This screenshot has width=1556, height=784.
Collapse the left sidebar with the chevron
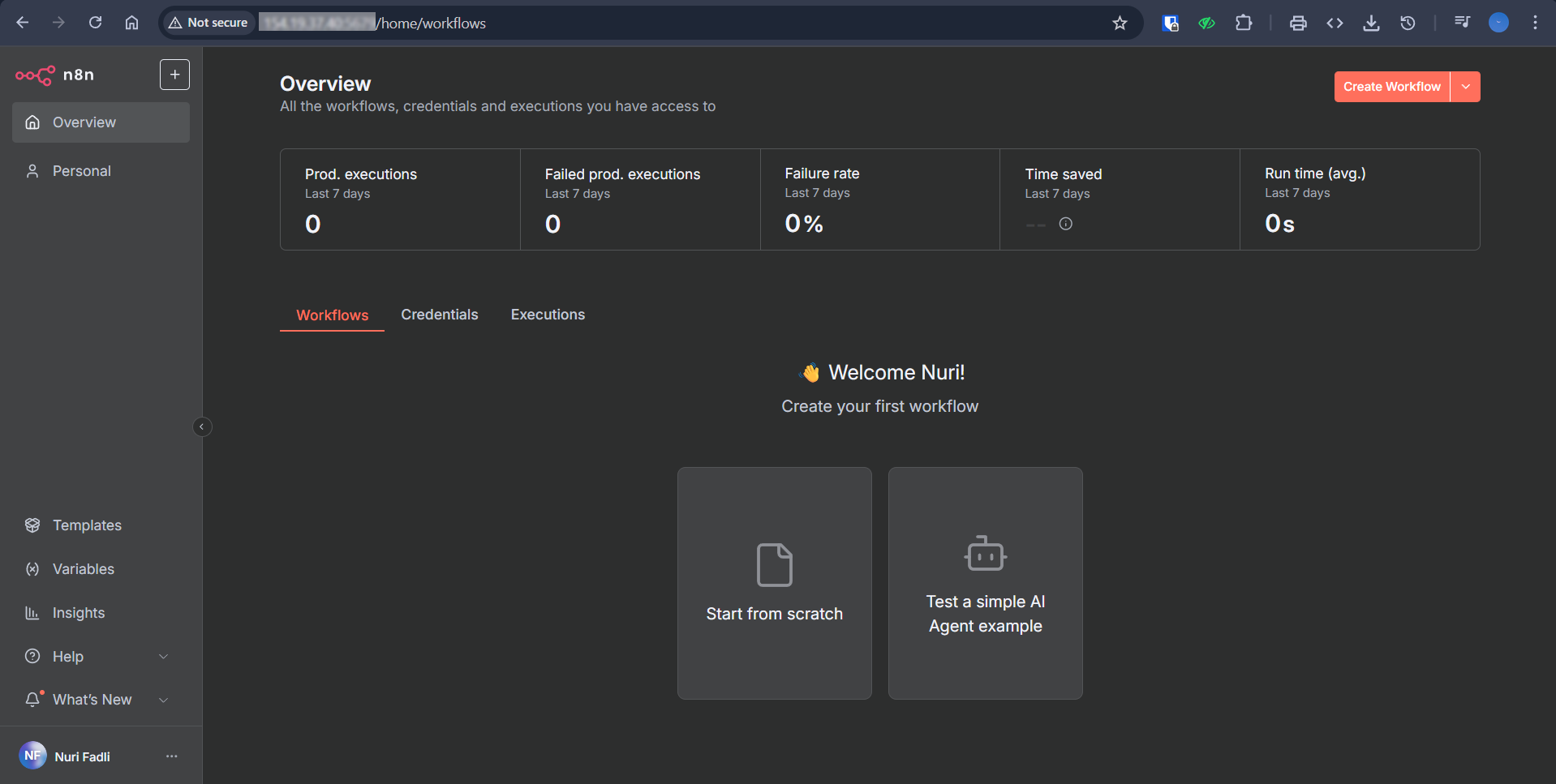[201, 426]
